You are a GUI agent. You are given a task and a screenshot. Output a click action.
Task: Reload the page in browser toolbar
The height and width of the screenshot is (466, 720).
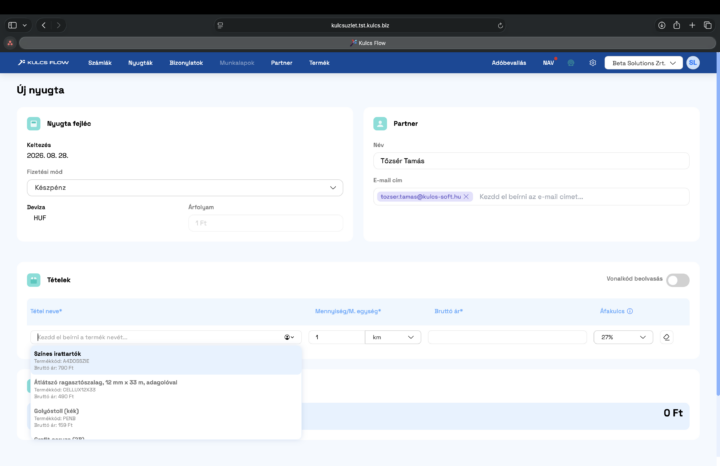(500, 26)
